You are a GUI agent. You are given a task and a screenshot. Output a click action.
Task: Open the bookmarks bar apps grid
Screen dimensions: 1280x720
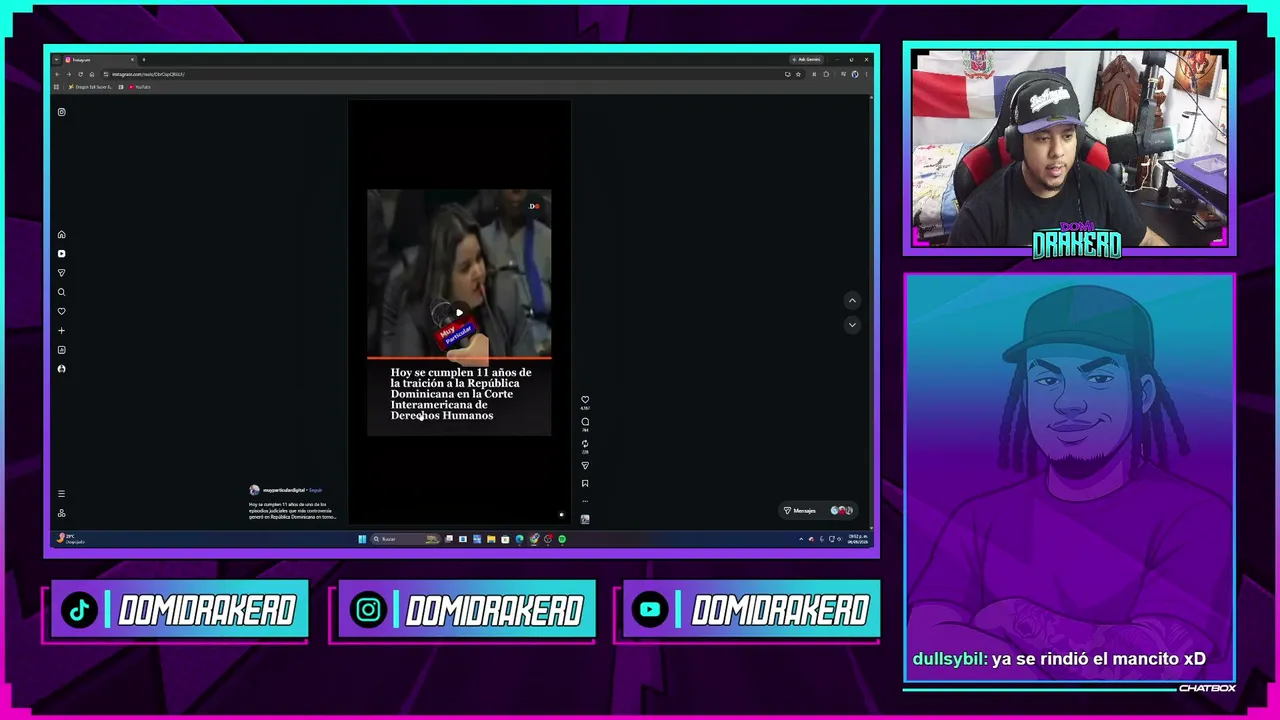[x=57, y=87]
